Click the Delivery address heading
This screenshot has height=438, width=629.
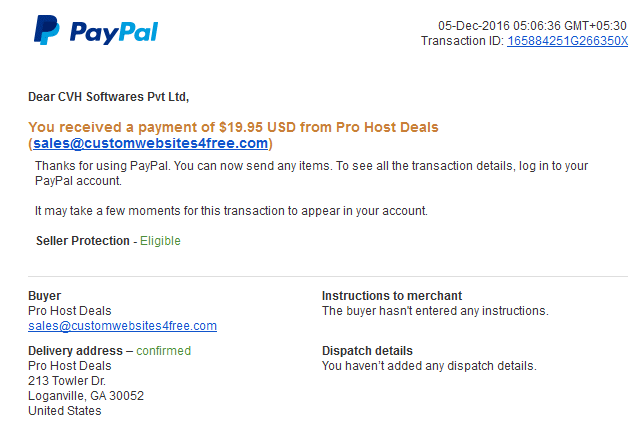pos(75,351)
